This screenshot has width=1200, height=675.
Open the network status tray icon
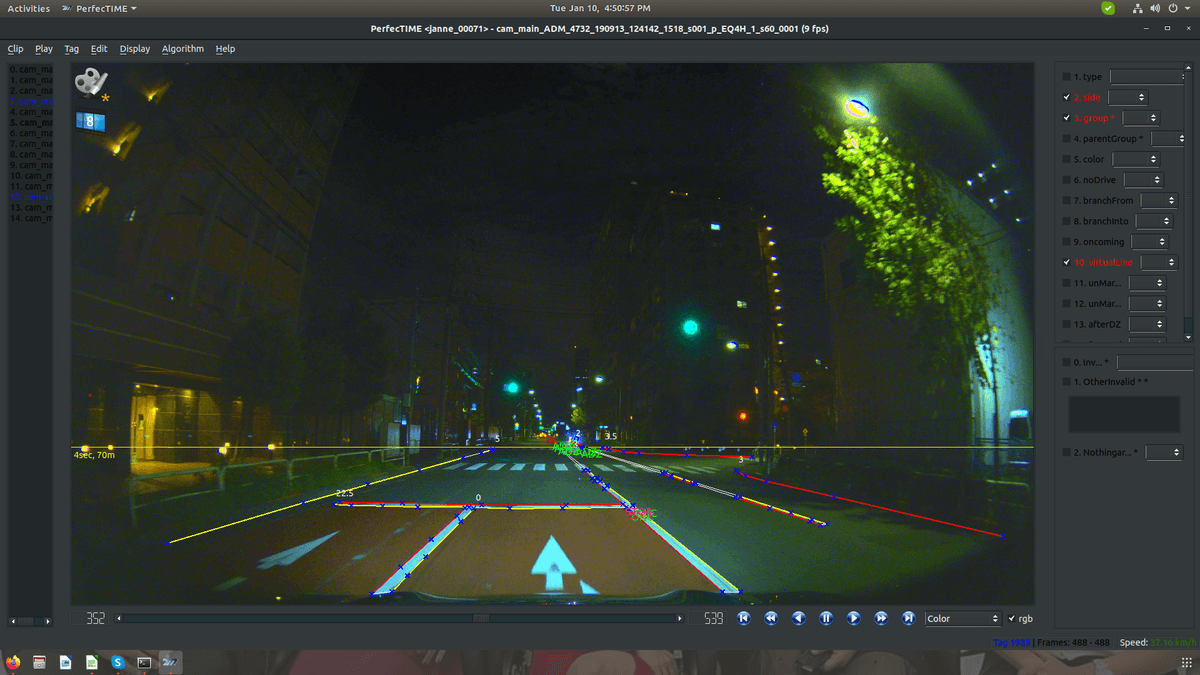pyautogui.click(x=1139, y=8)
